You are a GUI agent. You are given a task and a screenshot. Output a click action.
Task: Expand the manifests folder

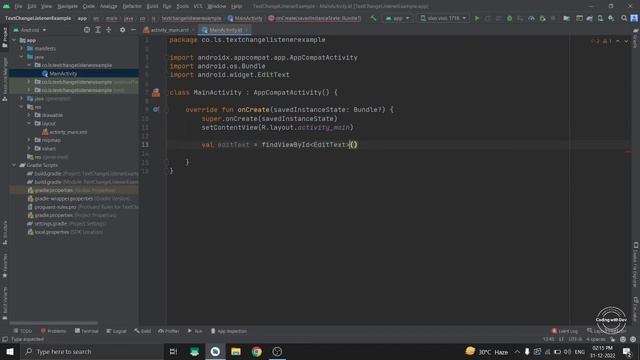pos(22,48)
